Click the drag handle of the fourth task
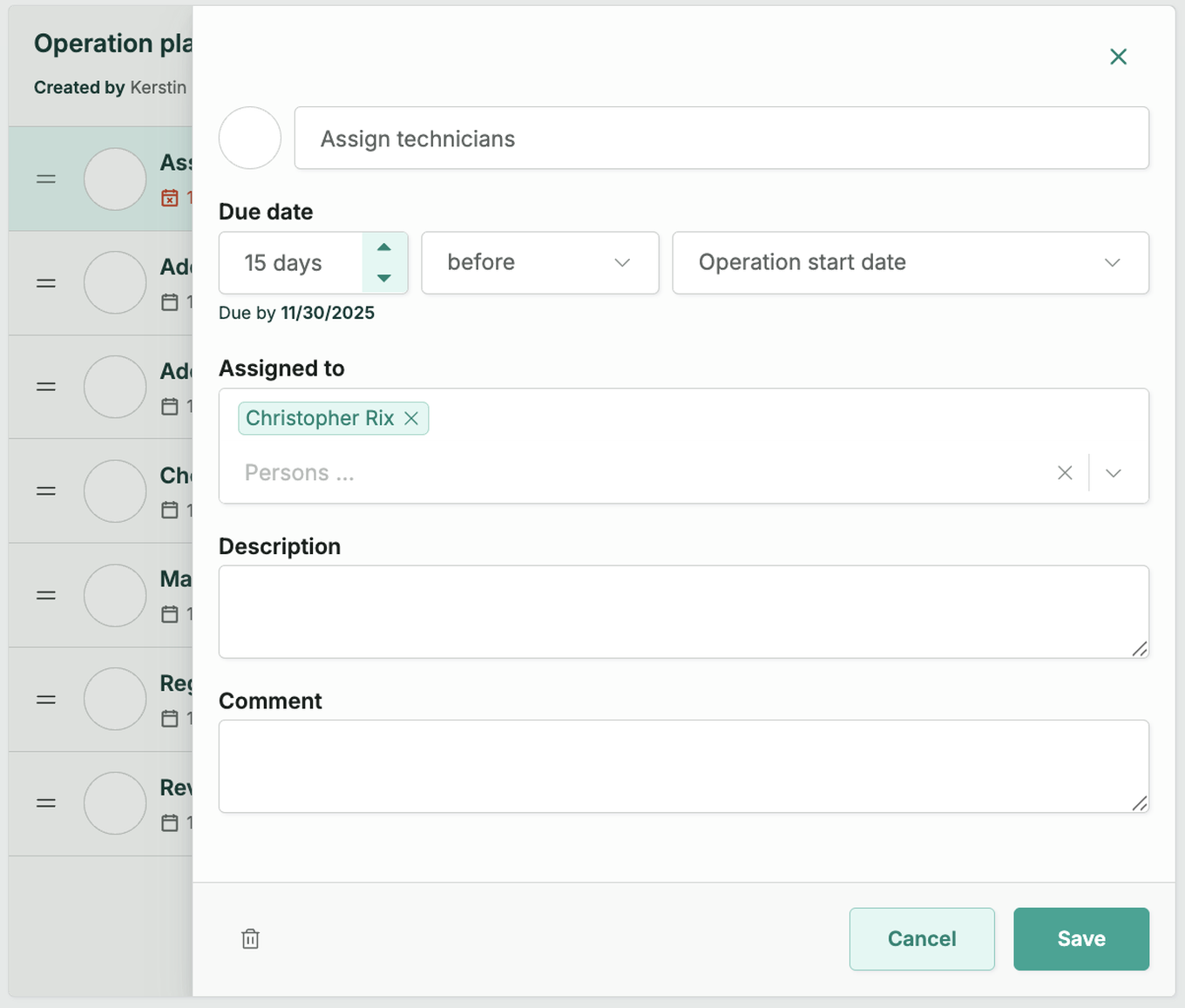1185x1008 pixels. pyautogui.click(x=46, y=491)
